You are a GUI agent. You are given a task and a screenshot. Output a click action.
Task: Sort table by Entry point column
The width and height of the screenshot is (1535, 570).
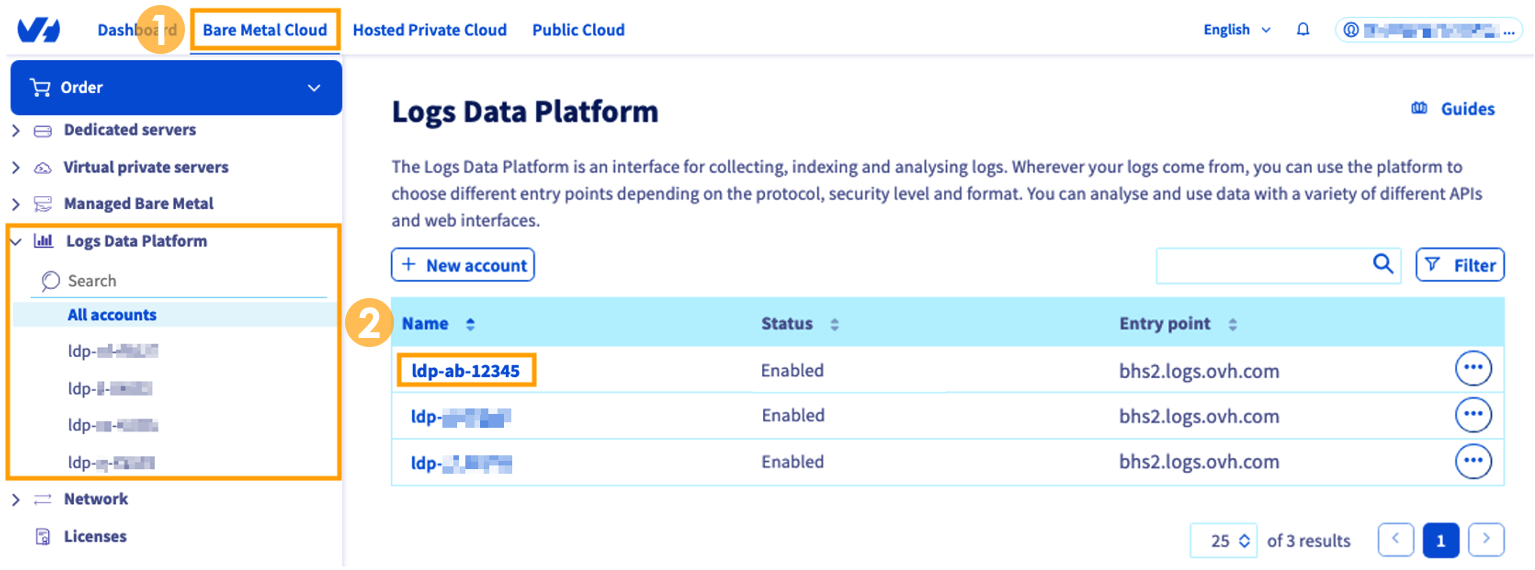coord(1179,324)
